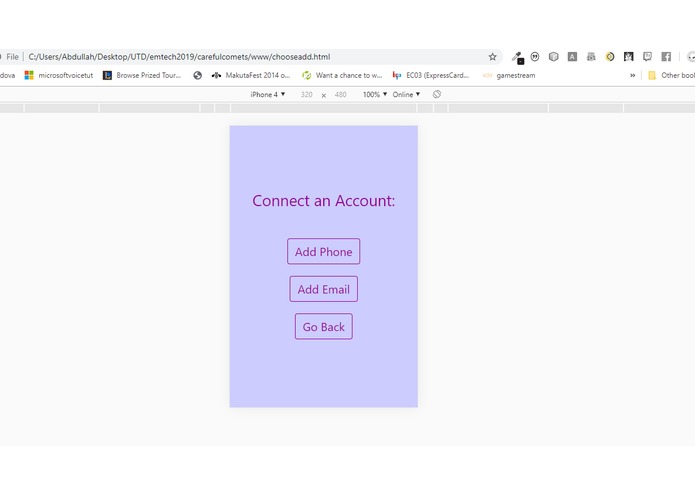Open the MakutaFest 2014 bookmark
The width and height of the screenshot is (695, 494).
pos(251,75)
